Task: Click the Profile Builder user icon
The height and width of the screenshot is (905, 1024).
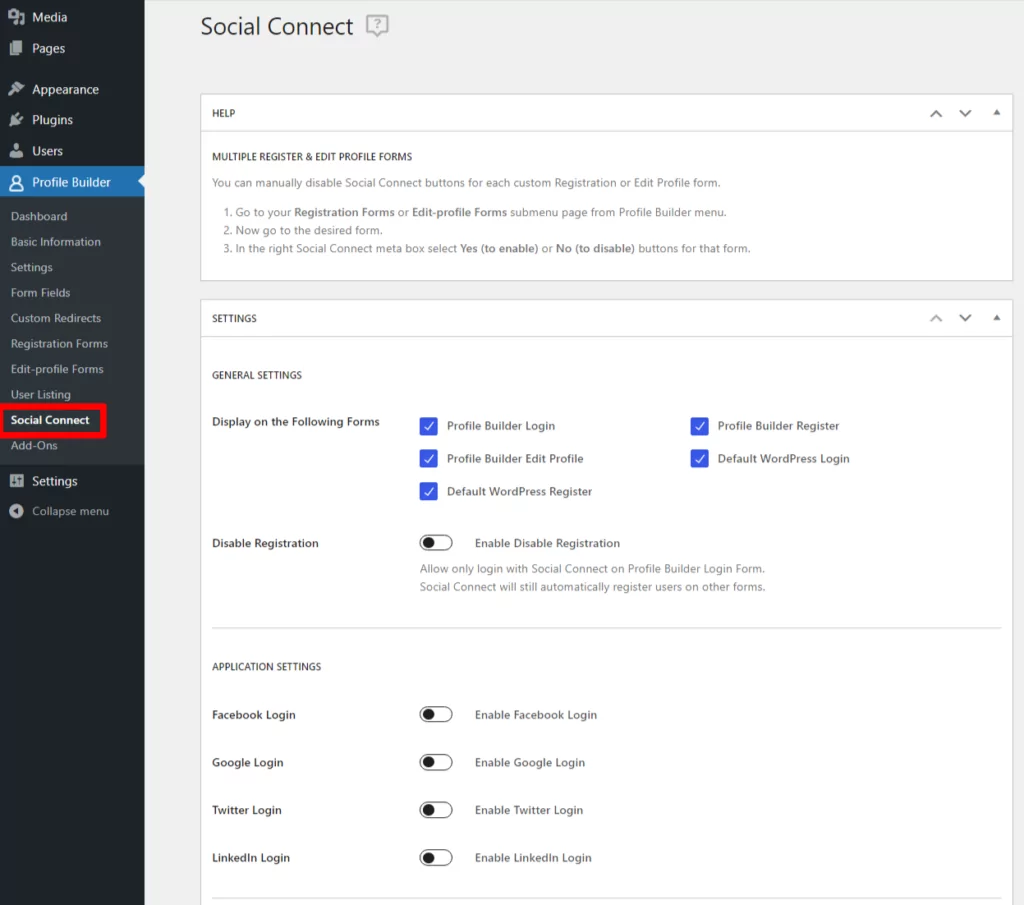Action: click(16, 182)
